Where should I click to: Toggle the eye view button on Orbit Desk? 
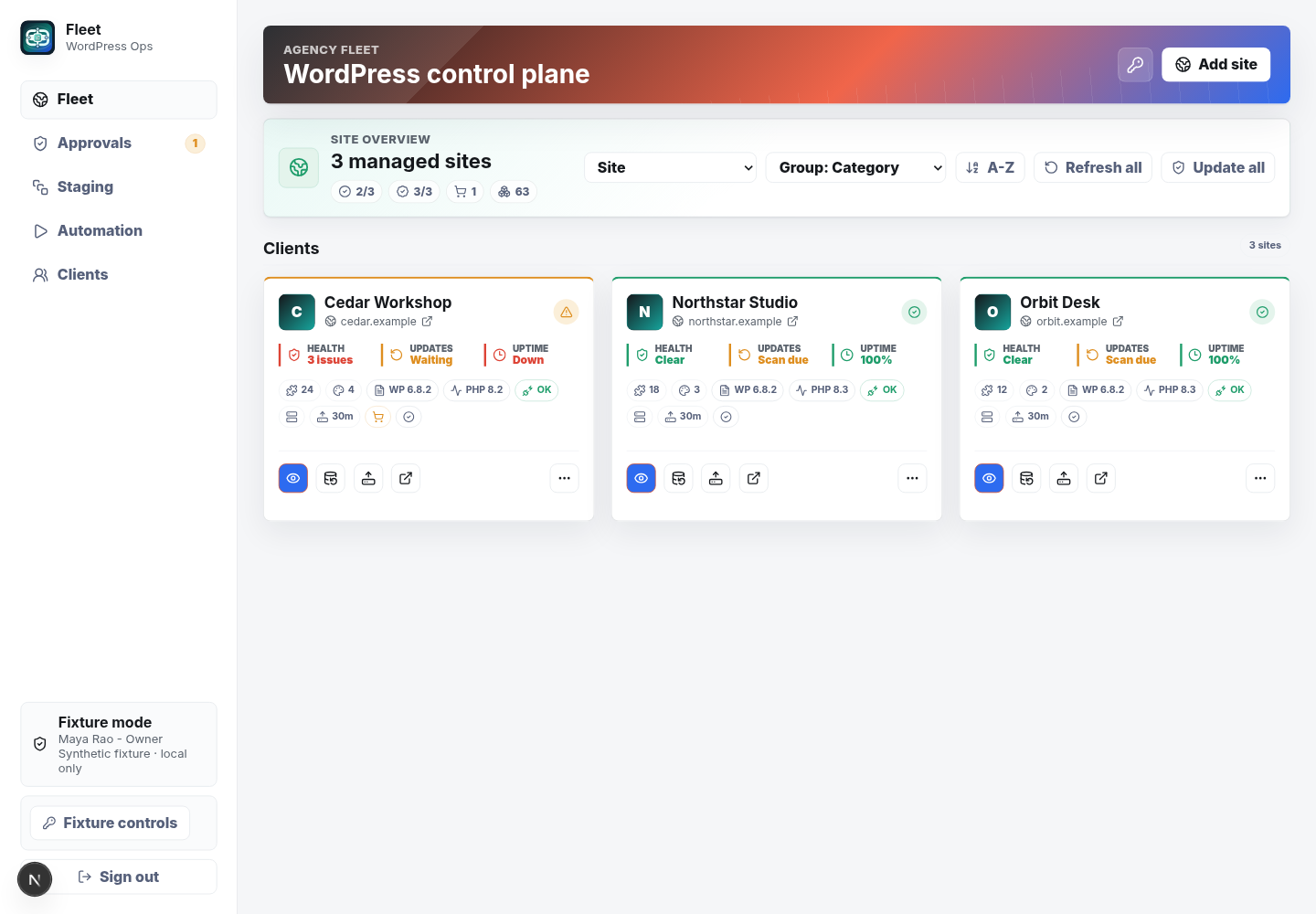[989, 478]
